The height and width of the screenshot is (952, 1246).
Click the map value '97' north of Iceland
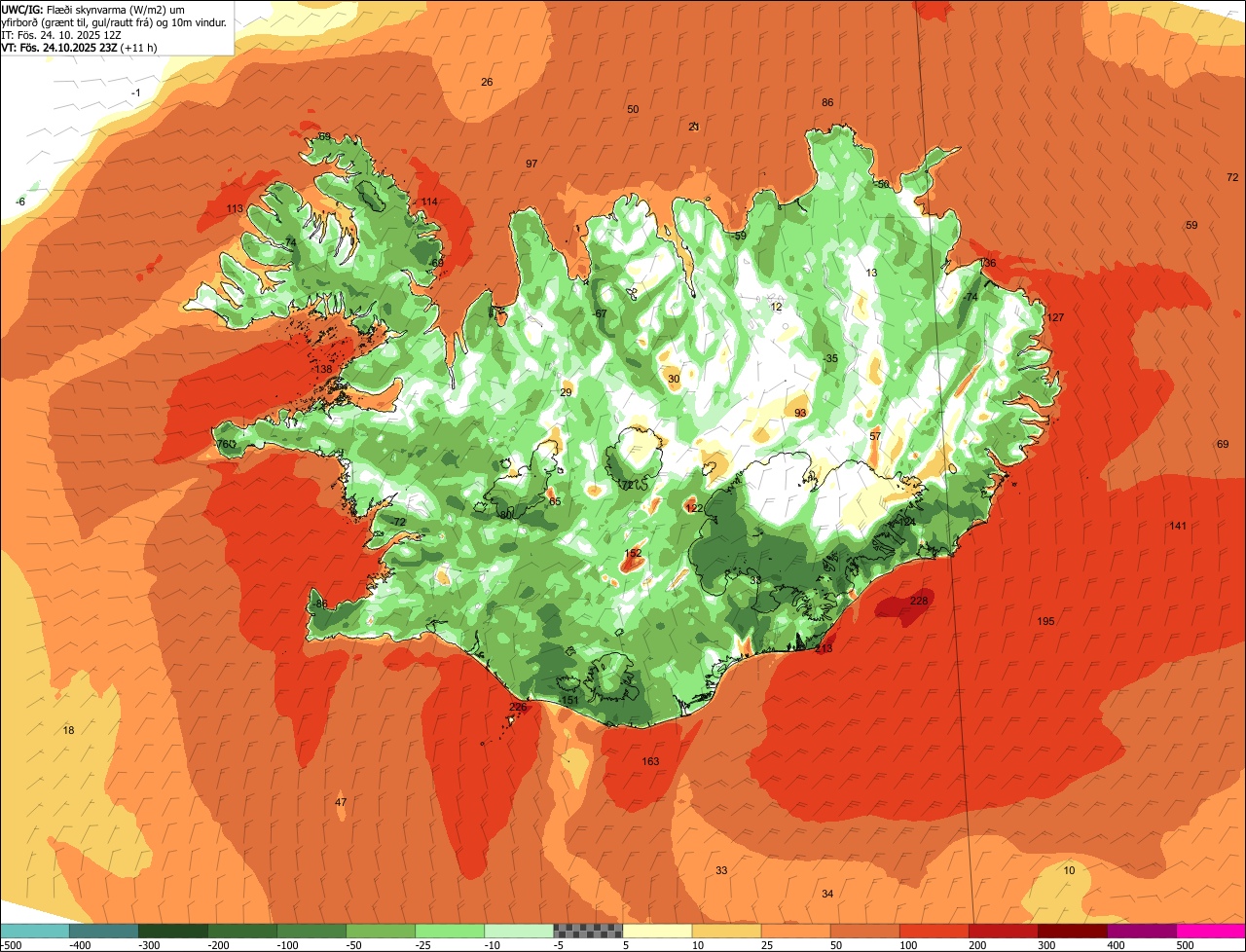click(x=531, y=164)
